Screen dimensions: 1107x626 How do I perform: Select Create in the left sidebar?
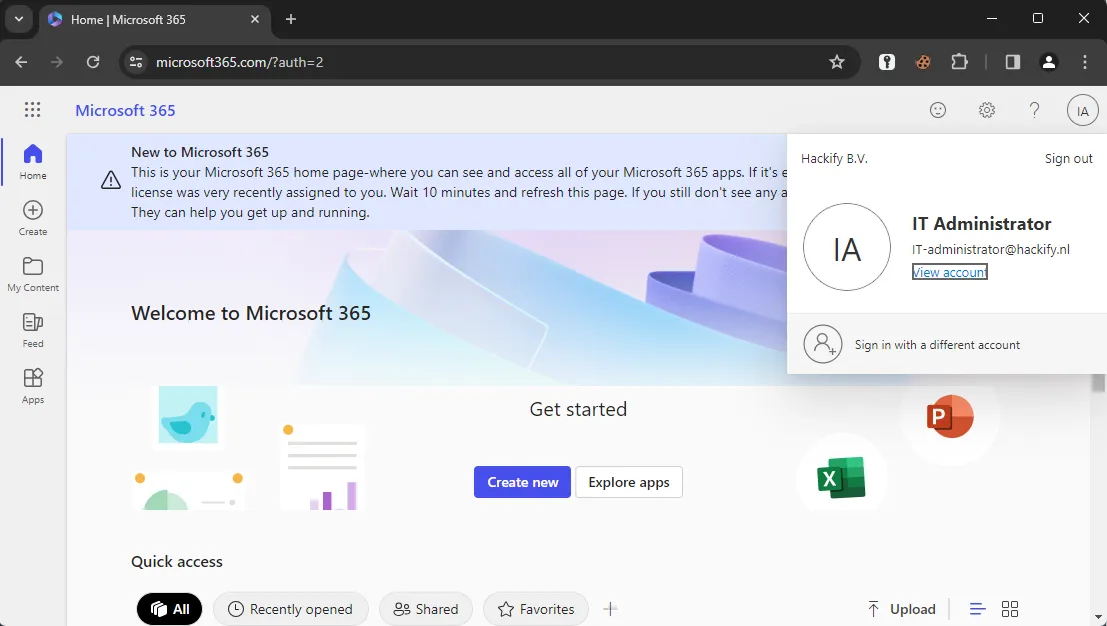tap(32, 218)
